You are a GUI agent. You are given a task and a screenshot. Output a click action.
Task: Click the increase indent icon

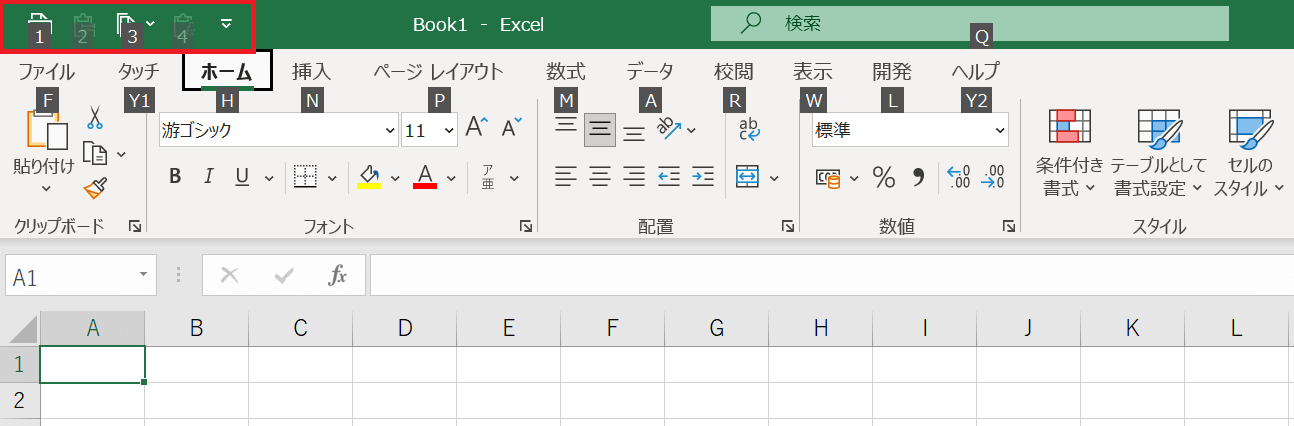(703, 177)
